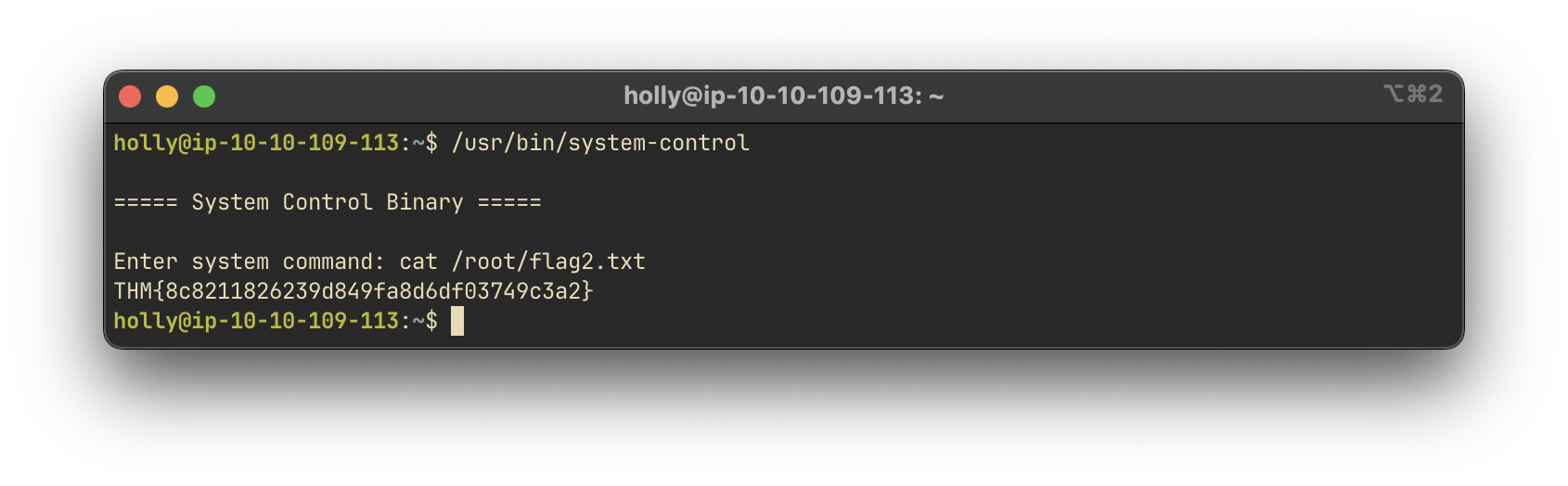Maximize the terminal with the green button
1568x486 pixels.
coord(204,96)
